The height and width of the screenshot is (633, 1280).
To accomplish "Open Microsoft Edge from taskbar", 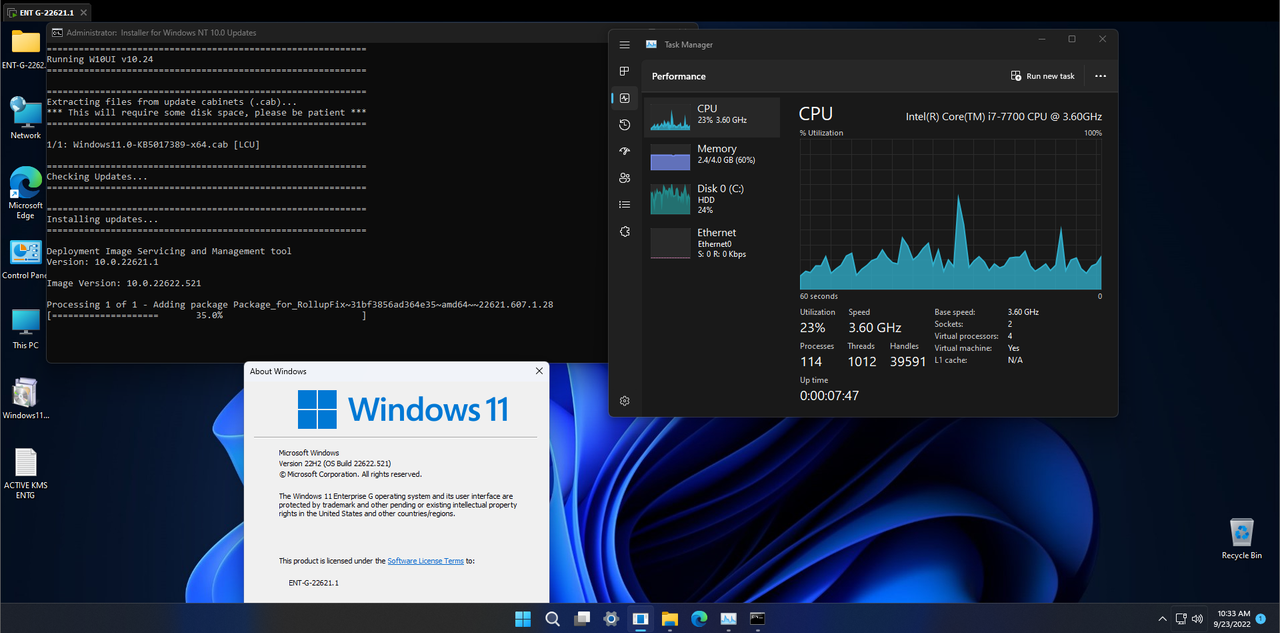I will click(699, 618).
